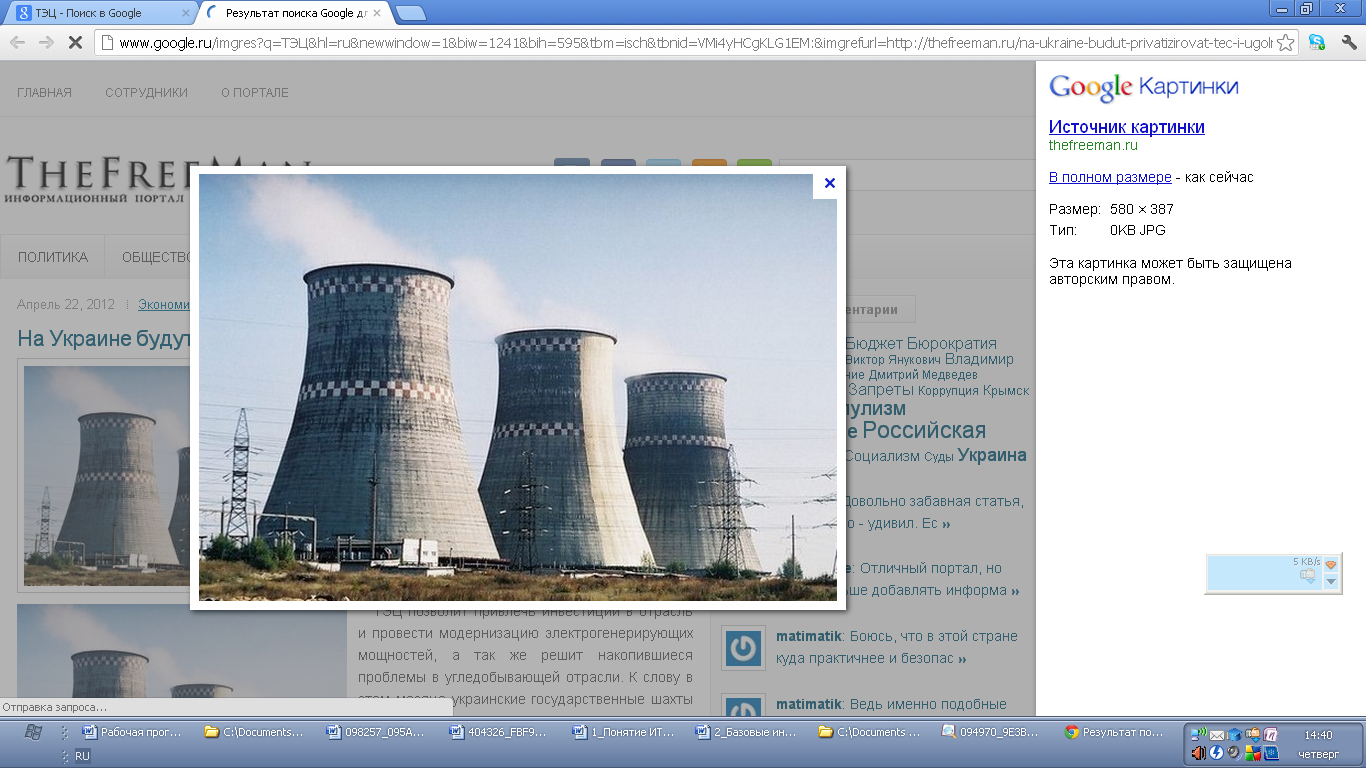Click Российская tag

924,431
